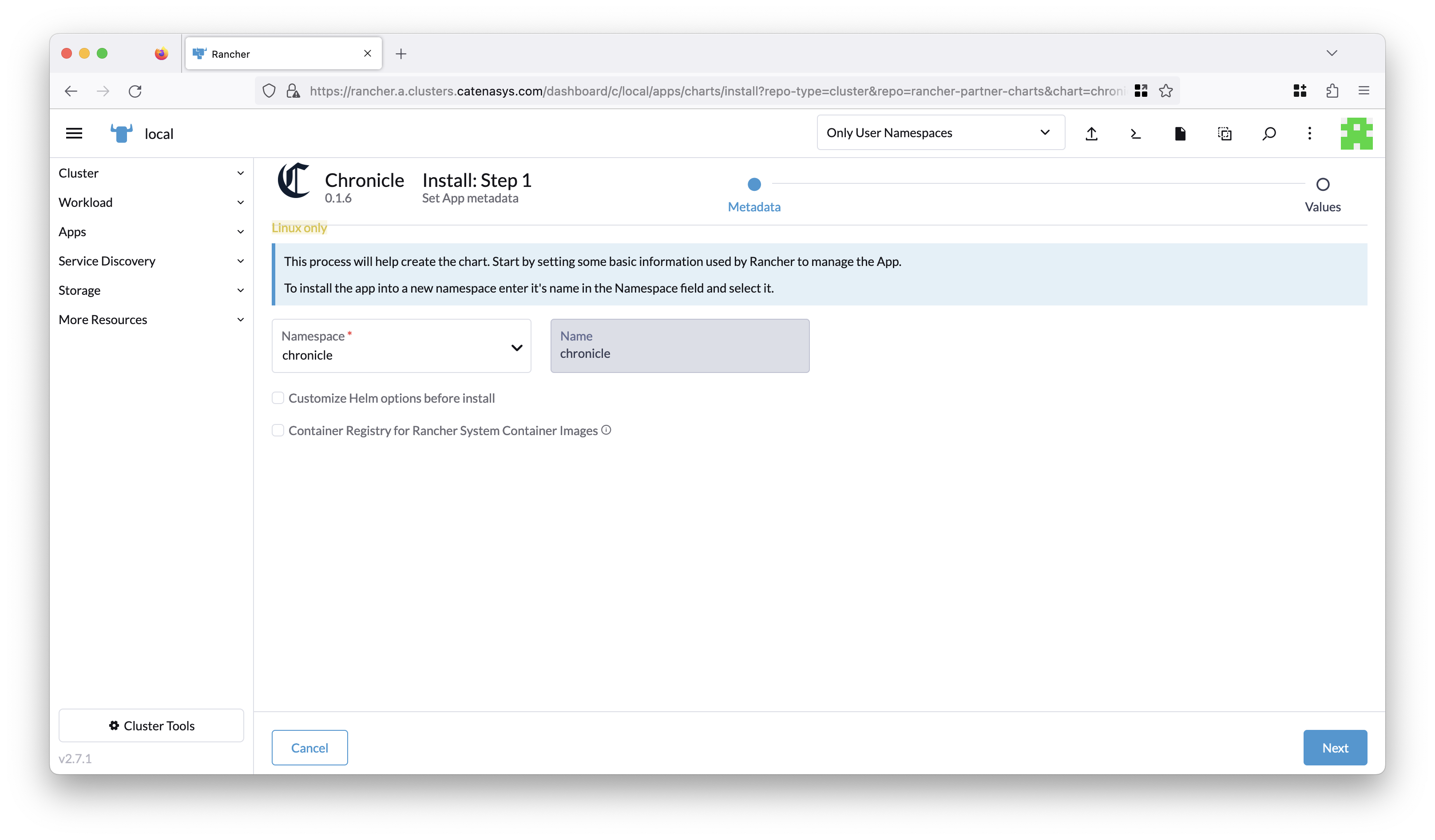Open the Only User Namespaces dropdown
This screenshot has width=1435, height=840.
[x=941, y=133]
